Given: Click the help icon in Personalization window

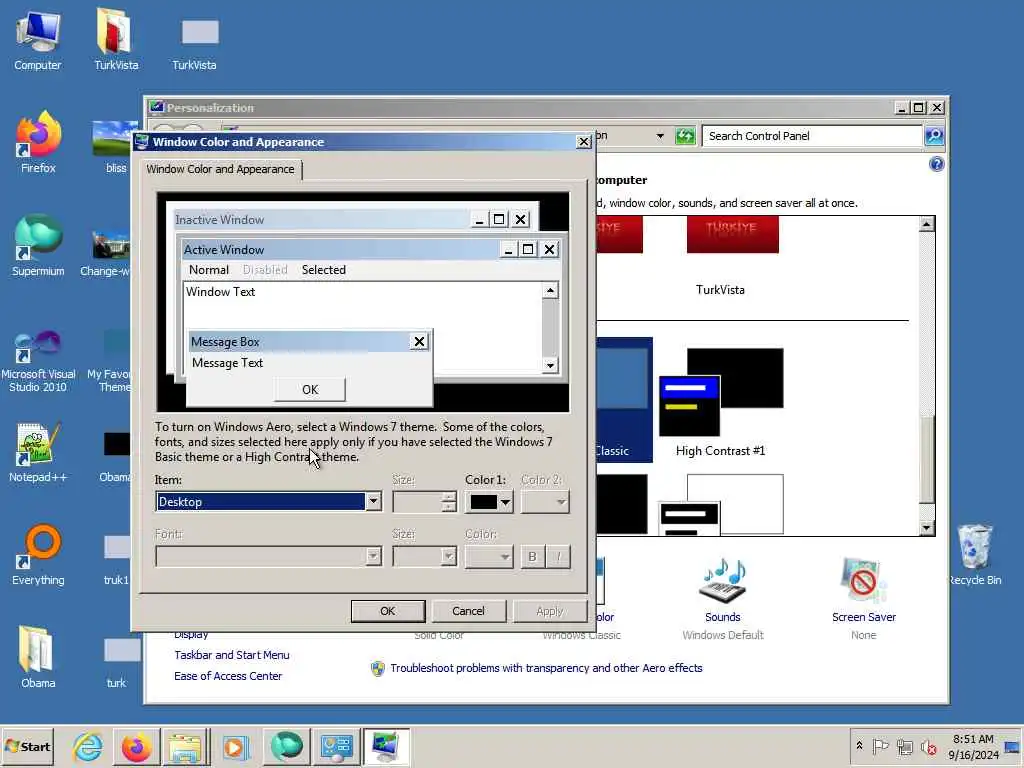Looking at the screenshot, I should pos(936,164).
